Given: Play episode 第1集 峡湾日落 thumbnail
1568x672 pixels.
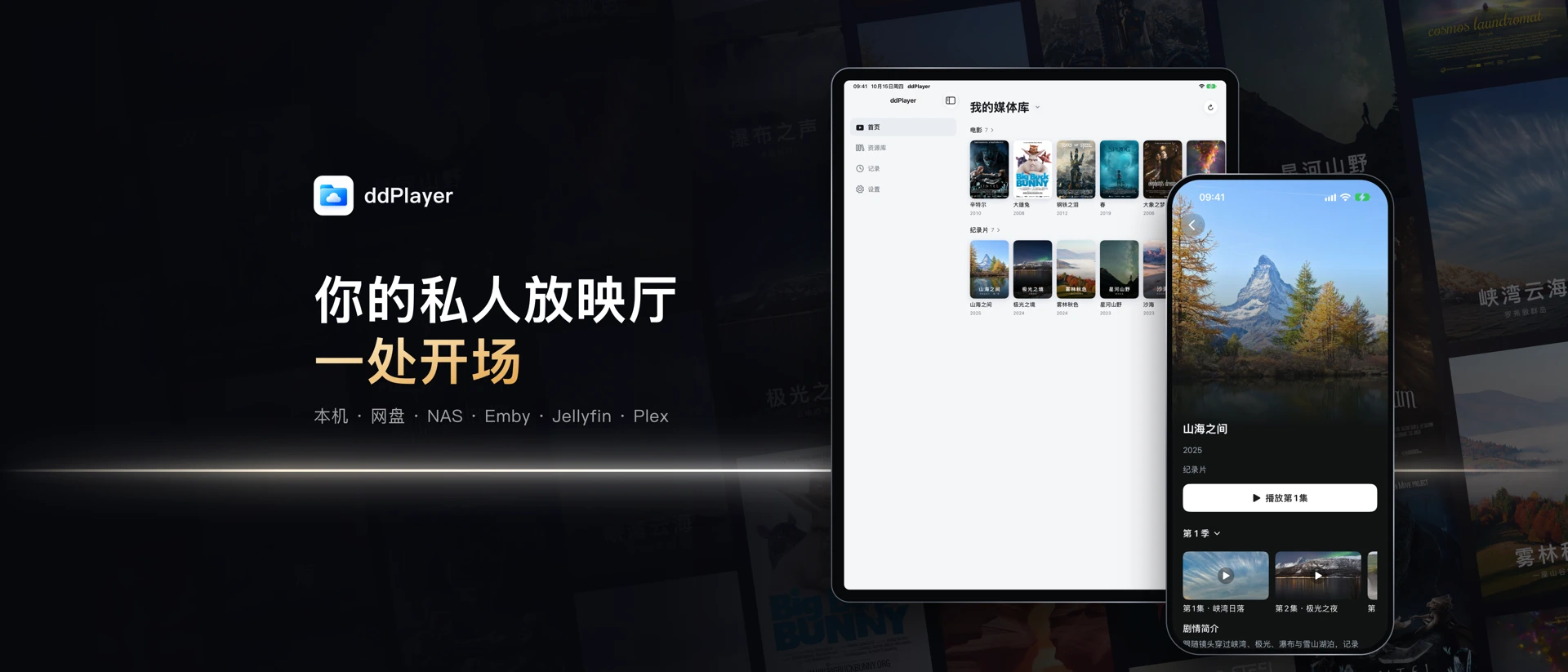Looking at the screenshot, I should 1225,576.
